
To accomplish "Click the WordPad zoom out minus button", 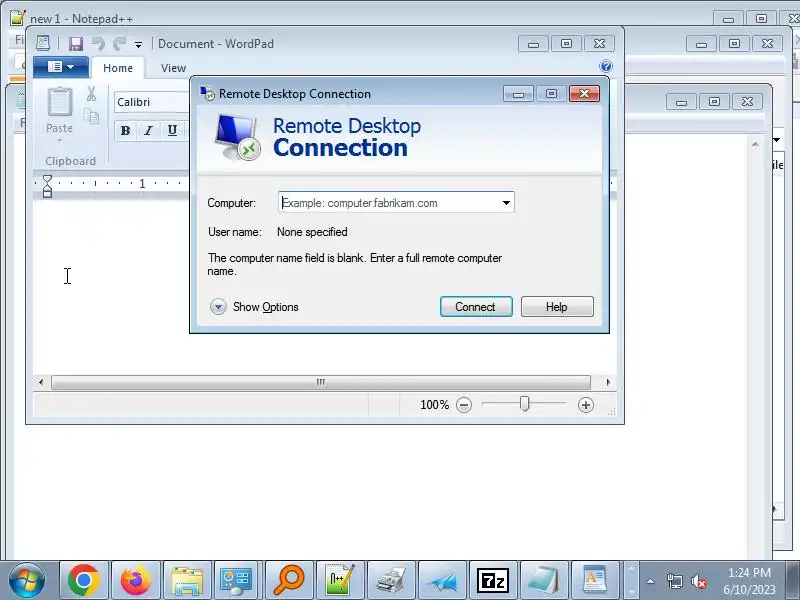I will point(464,405).
